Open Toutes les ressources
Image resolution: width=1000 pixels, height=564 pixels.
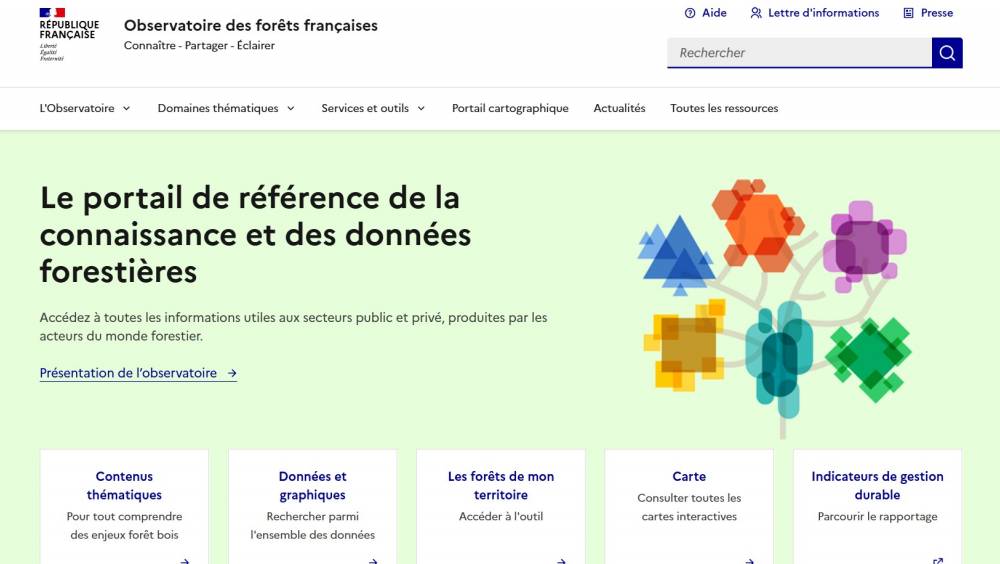724,108
